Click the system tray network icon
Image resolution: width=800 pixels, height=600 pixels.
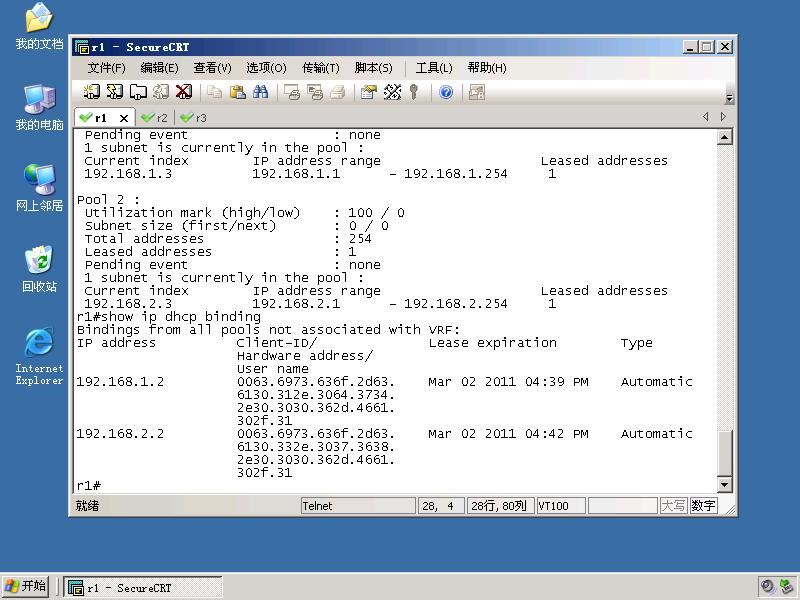(787, 587)
